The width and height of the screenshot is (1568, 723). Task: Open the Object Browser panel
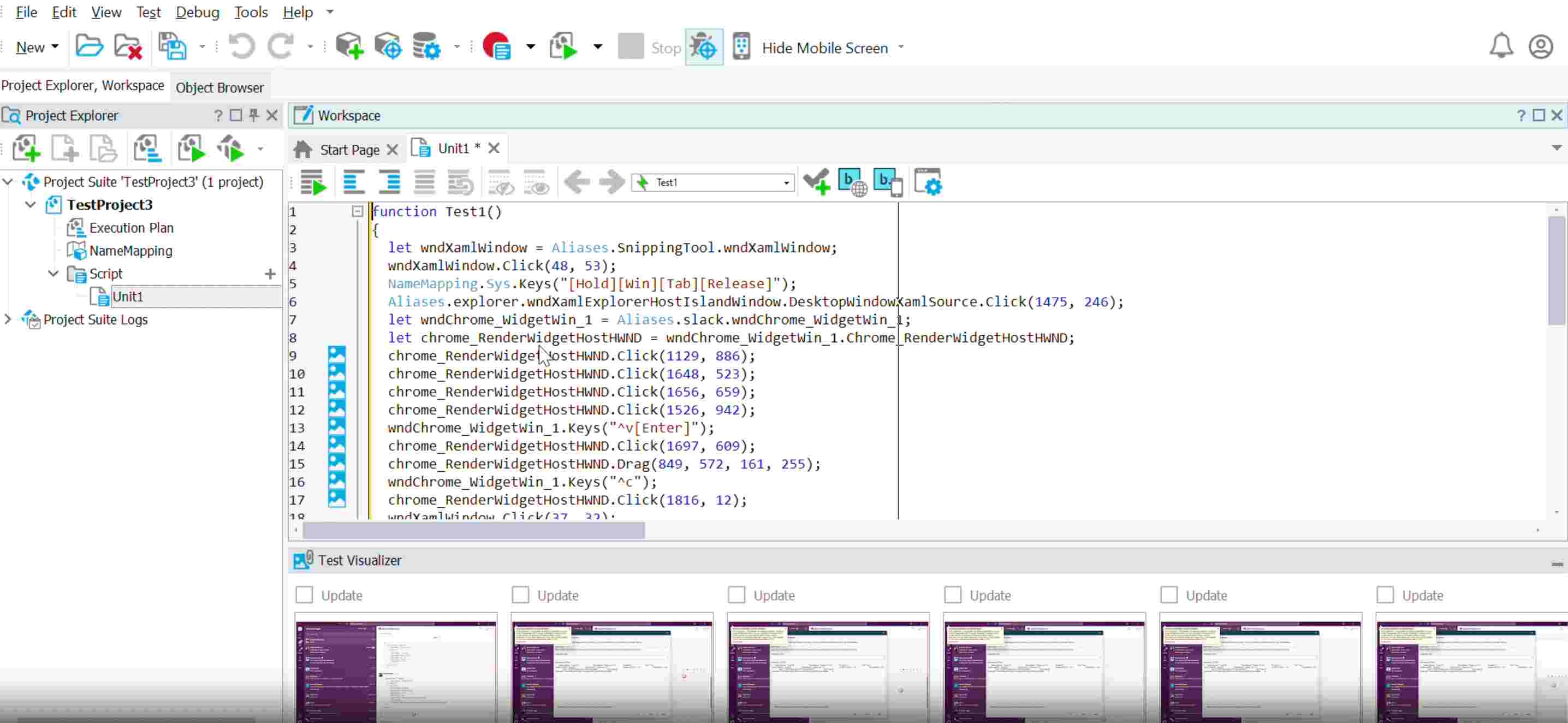pos(219,87)
